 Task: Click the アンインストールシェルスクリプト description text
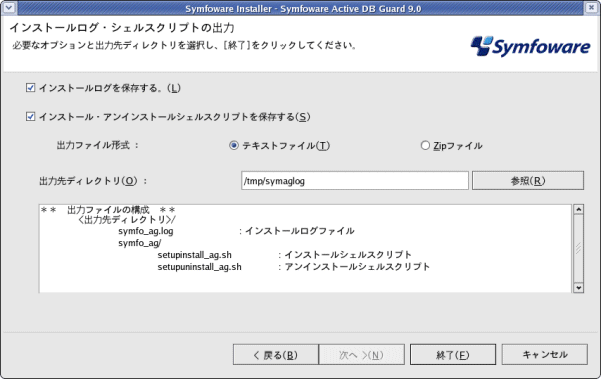pyautogui.click(x=357, y=267)
